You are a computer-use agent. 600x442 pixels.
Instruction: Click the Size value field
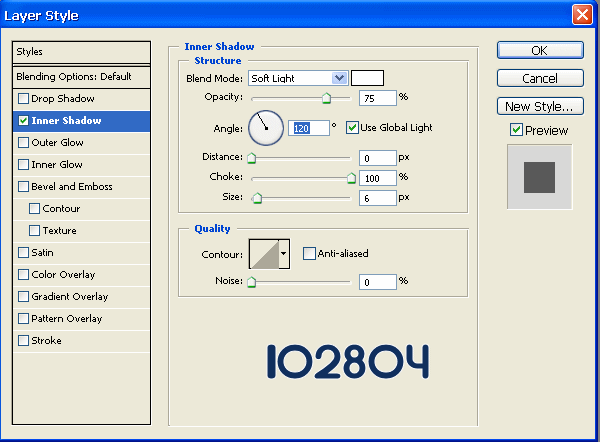378,198
